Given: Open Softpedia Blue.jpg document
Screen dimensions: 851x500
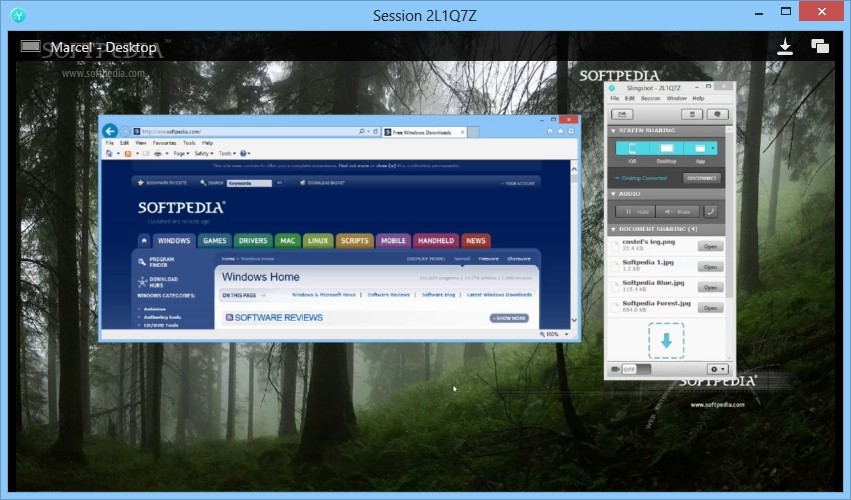Looking at the screenshot, I should 710,288.
